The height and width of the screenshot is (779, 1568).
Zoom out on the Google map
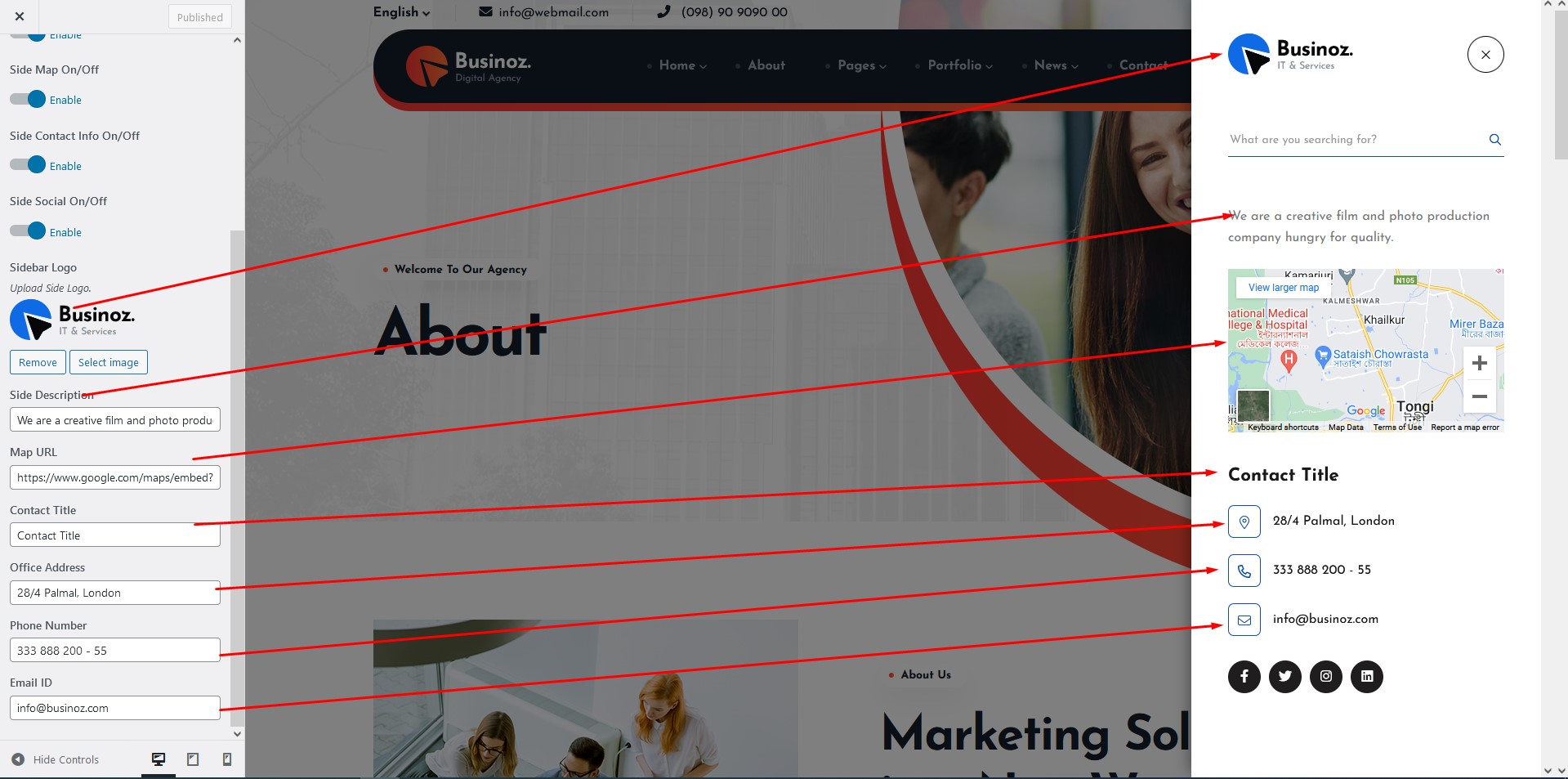click(x=1479, y=396)
